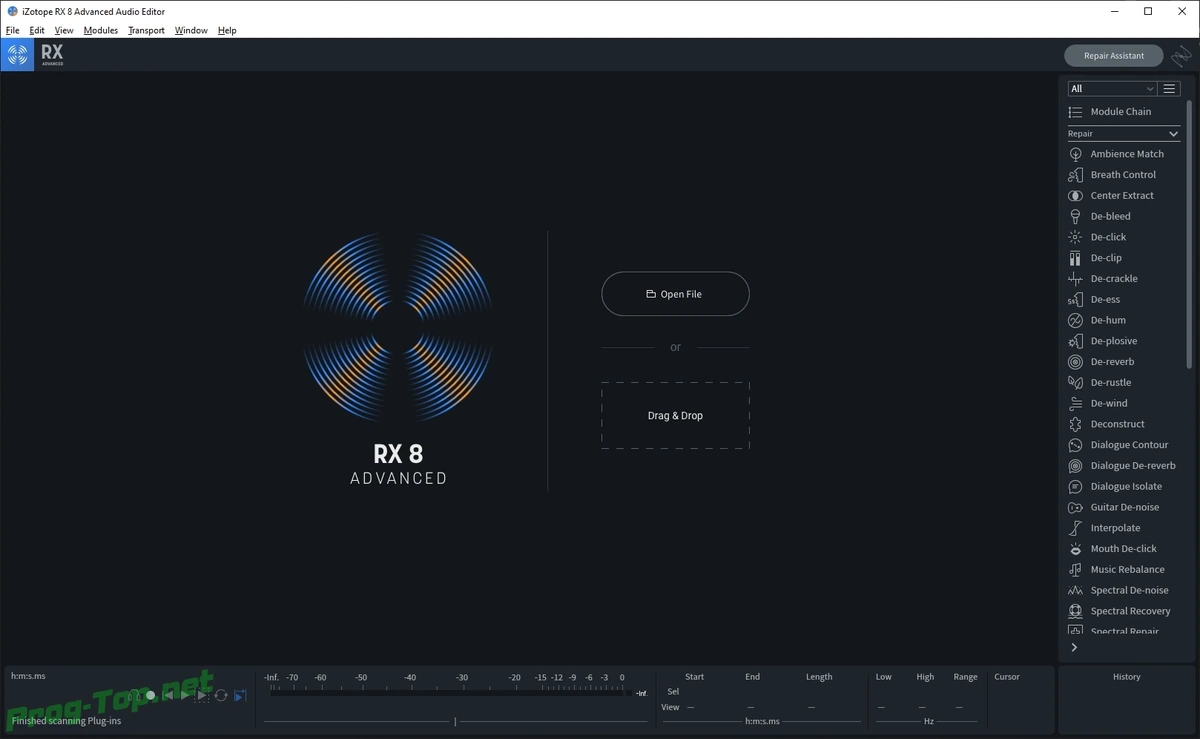The height and width of the screenshot is (739, 1200).
Task: Click the Range column label
Action: (x=966, y=677)
